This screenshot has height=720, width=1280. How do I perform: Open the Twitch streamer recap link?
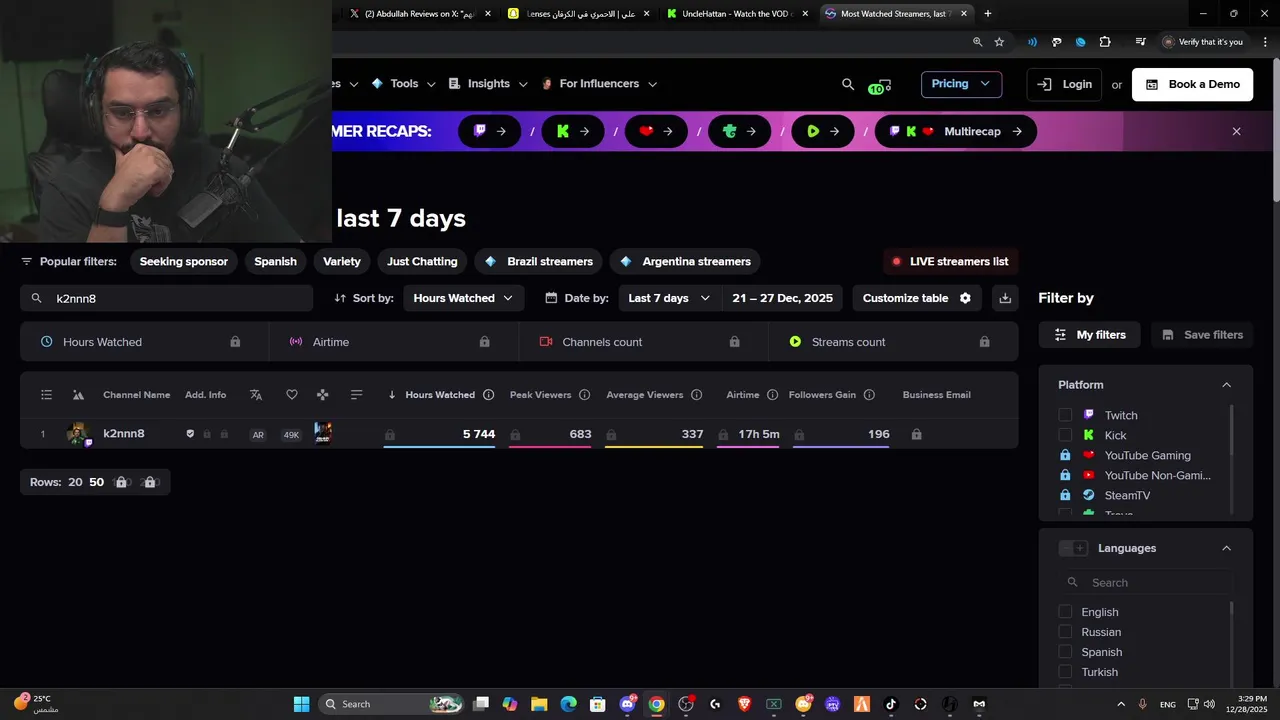[490, 131]
